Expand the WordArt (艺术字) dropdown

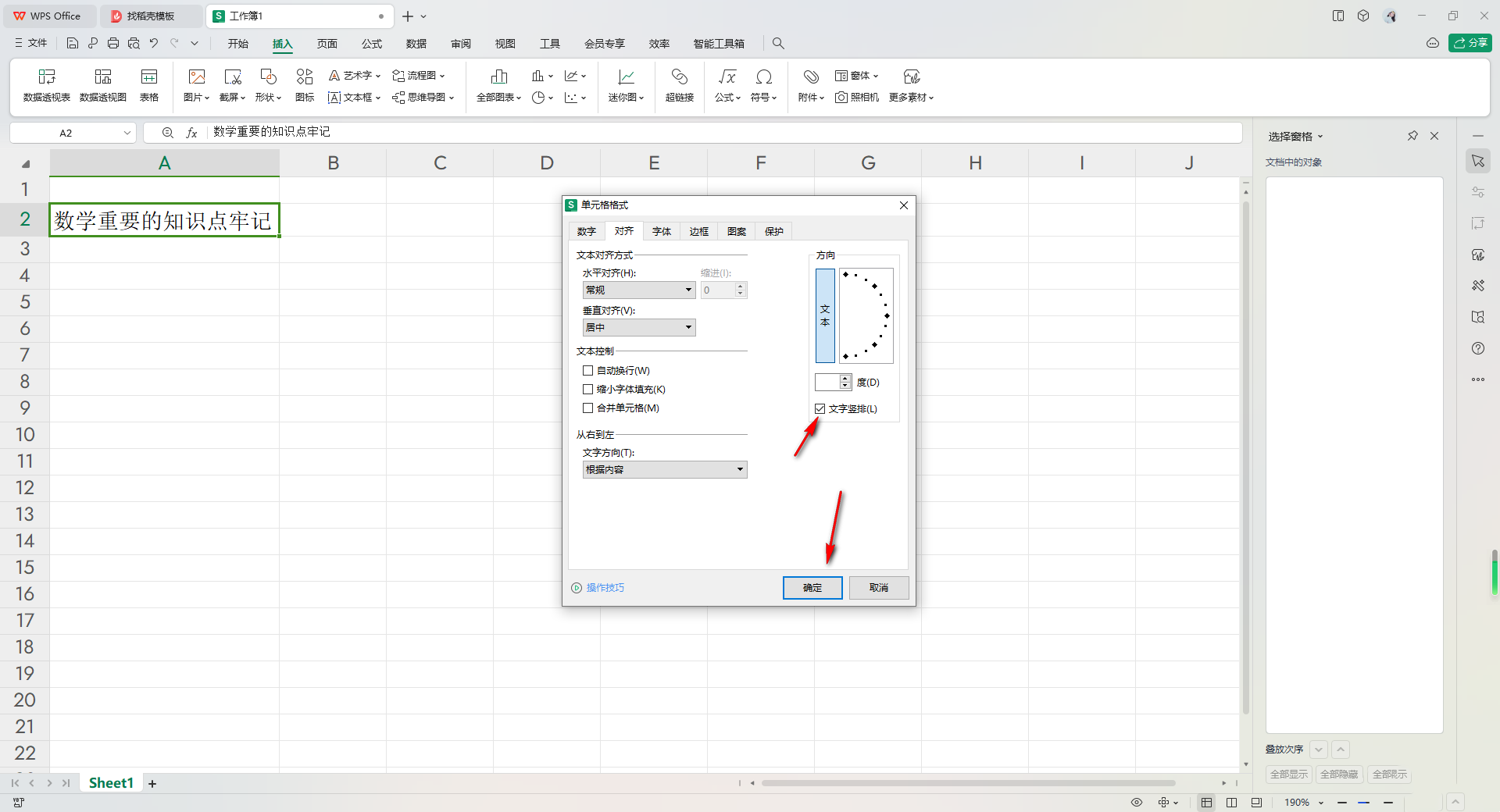pos(378,76)
